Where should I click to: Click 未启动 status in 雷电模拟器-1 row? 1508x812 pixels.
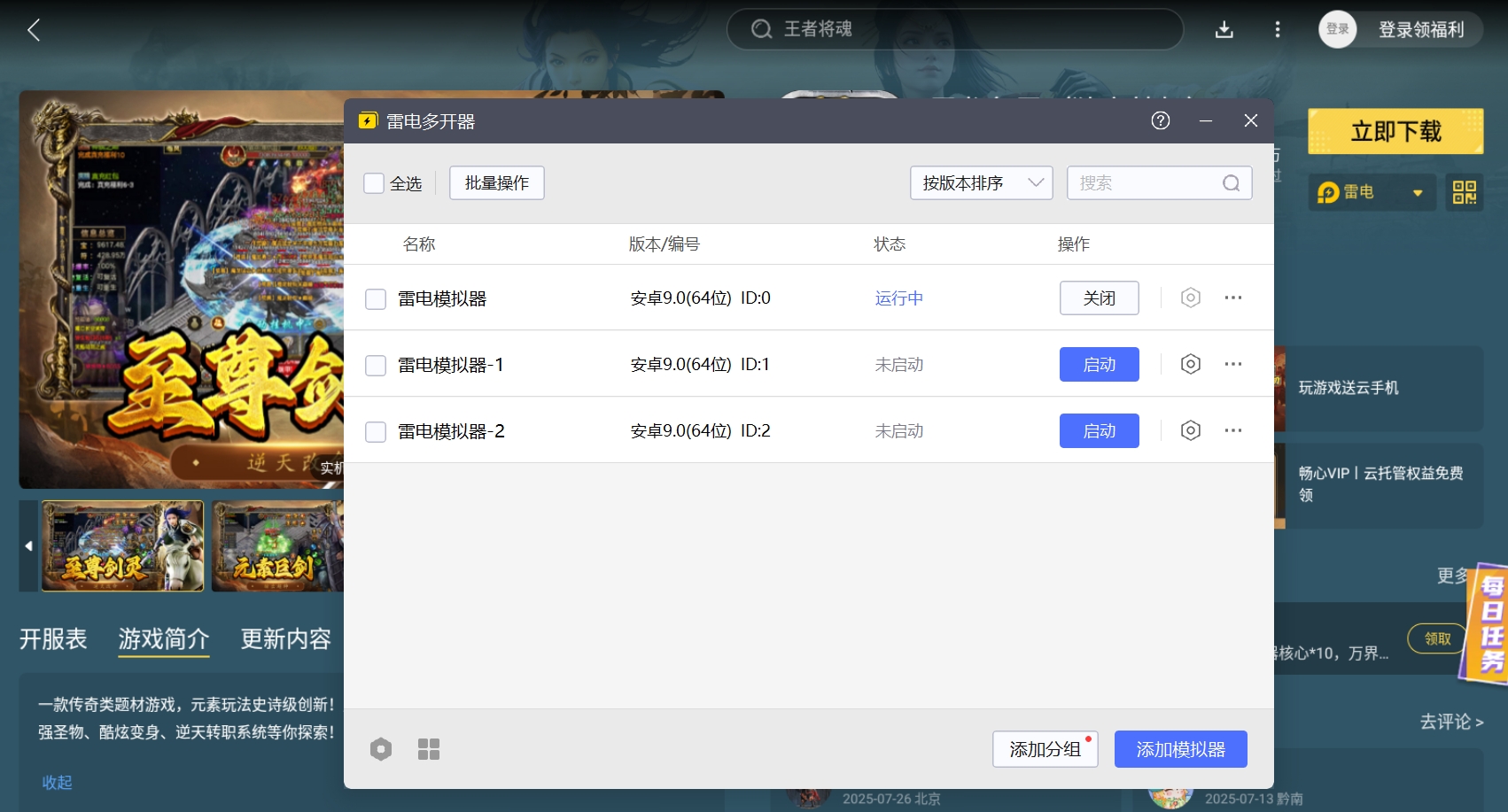point(899,365)
